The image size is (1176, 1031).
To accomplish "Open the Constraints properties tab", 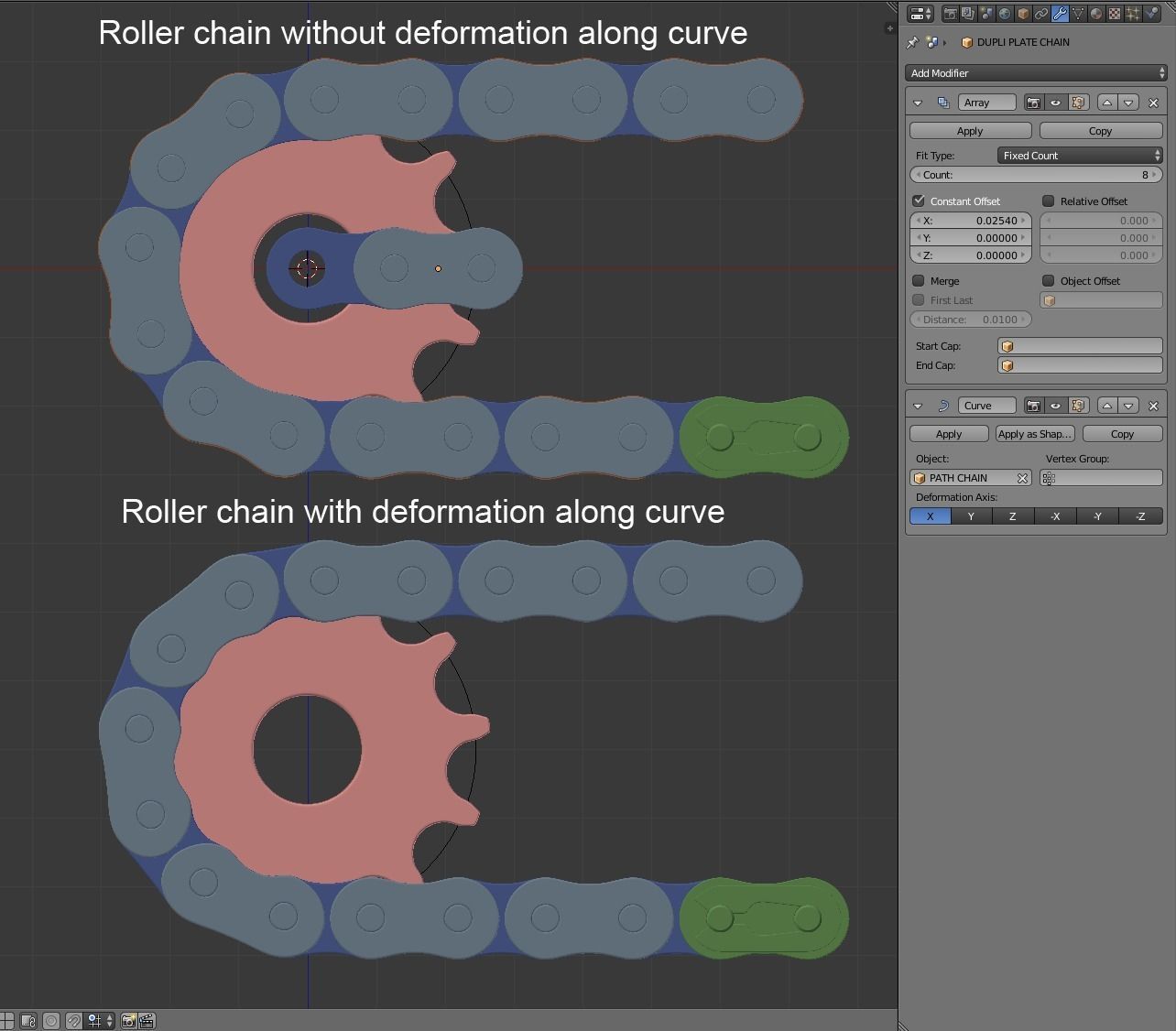I will point(1041,14).
